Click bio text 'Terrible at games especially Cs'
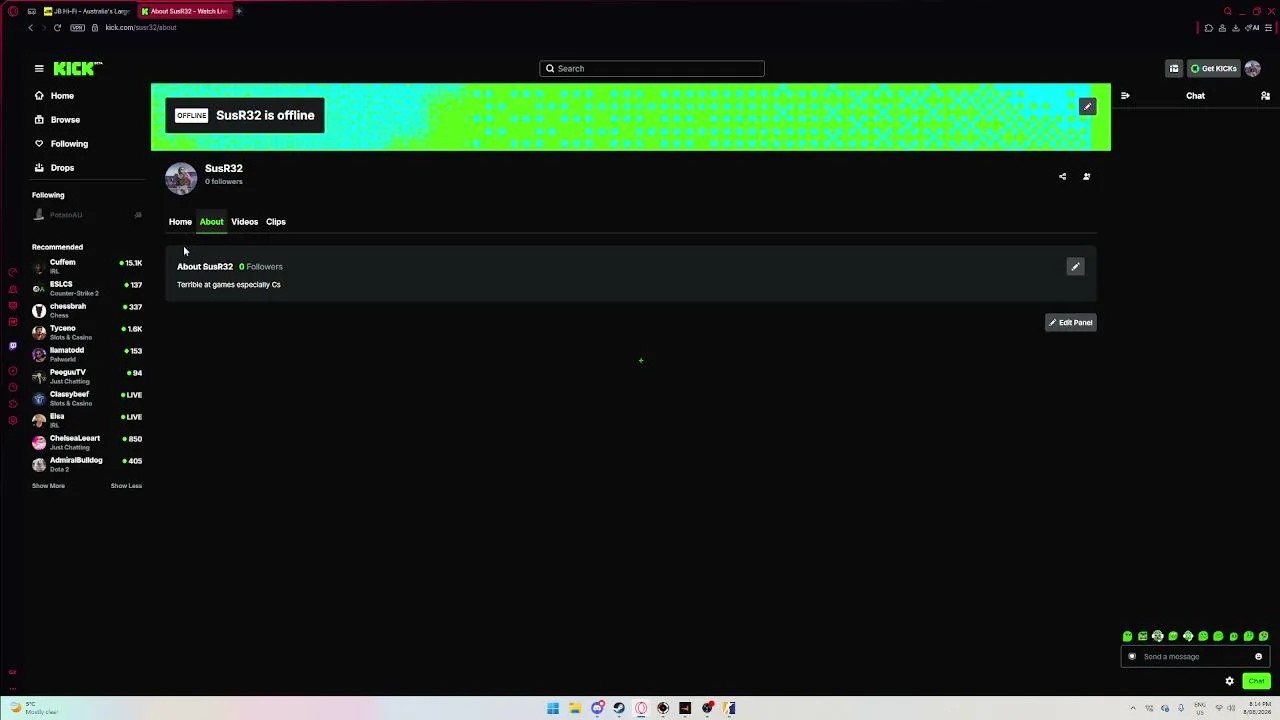This screenshot has width=1280, height=720. coord(229,285)
